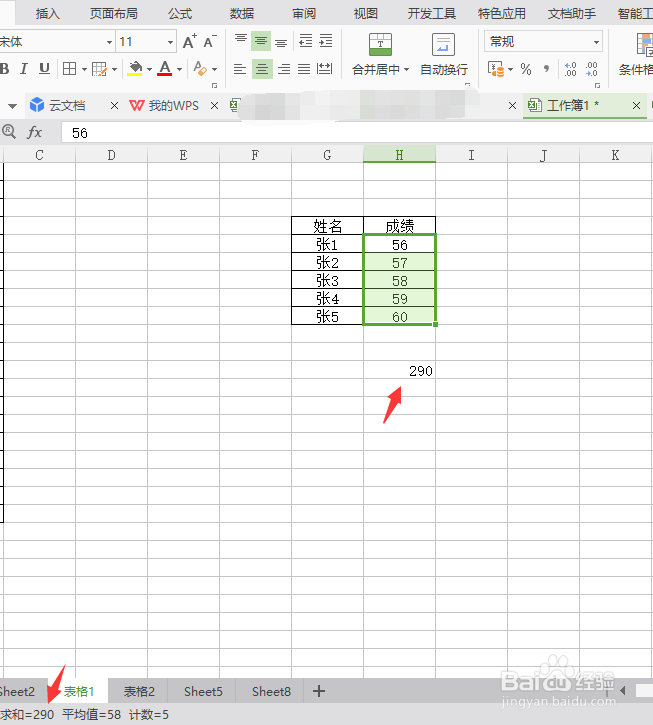Viewport: 653px width, 725px height.
Task: Click the formula bar input showing 56
Action: click(357, 133)
